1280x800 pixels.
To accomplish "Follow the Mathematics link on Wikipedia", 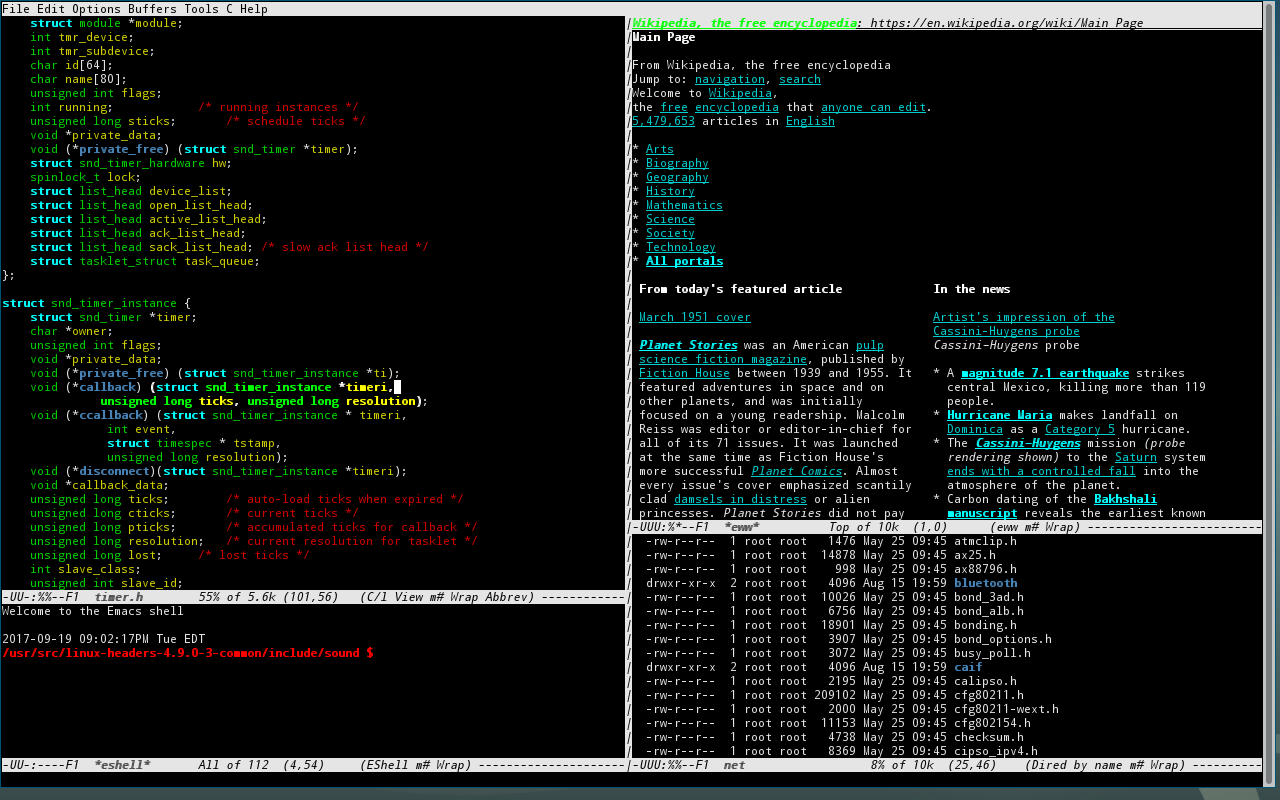I will click(x=684, y=204).
